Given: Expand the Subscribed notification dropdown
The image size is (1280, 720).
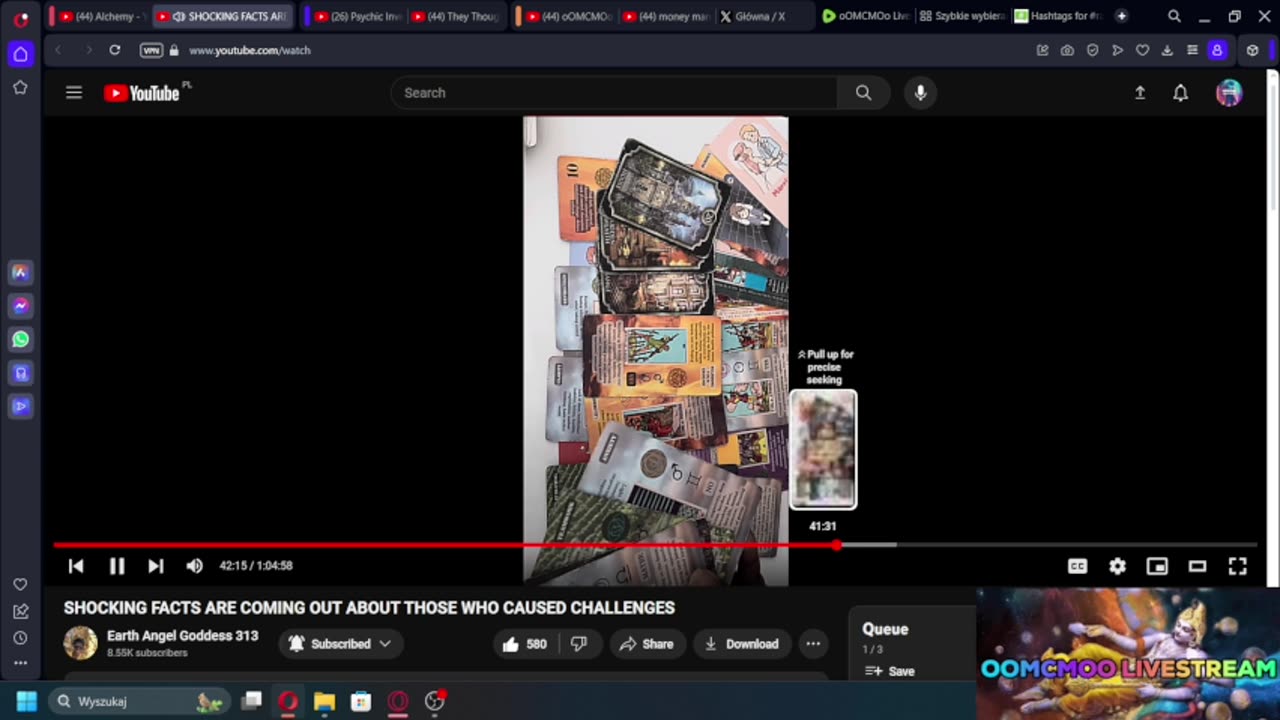Looking at the screenshot, I should click(x=340, y=644).
